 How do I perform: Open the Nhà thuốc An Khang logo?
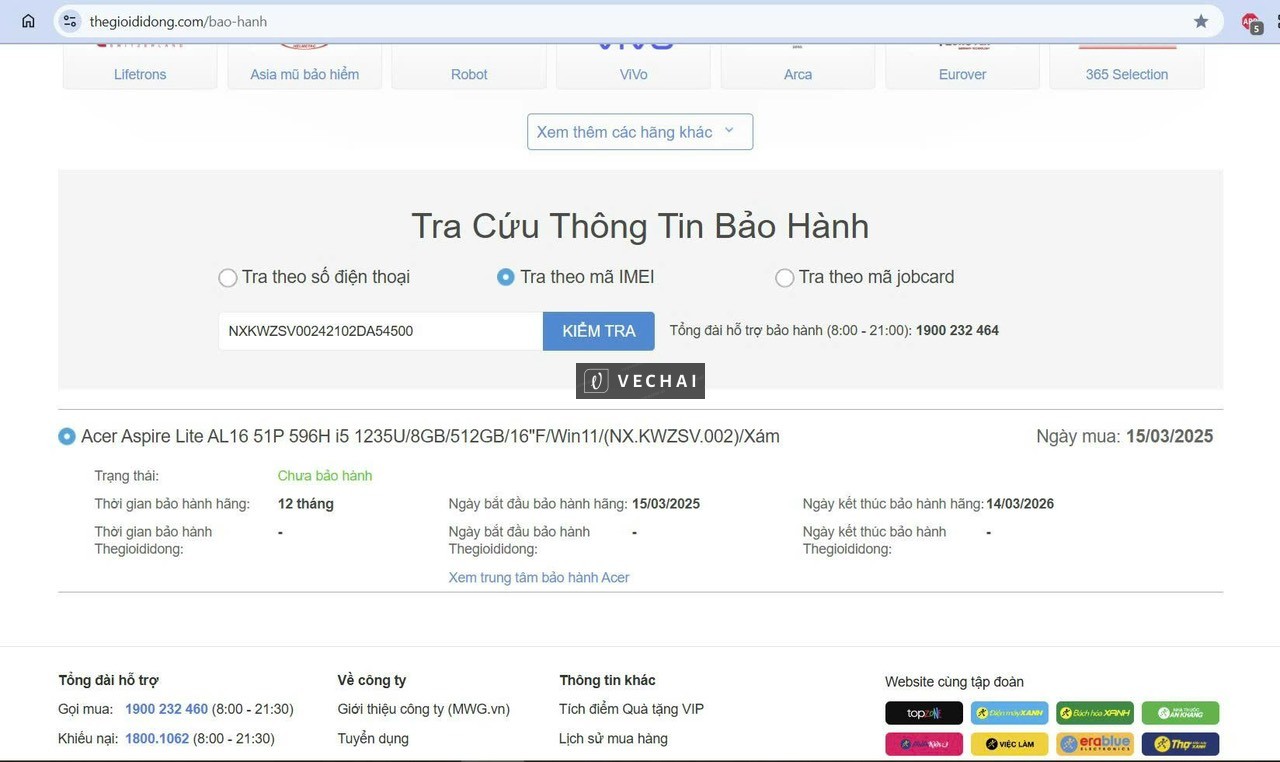[1180, 713]
